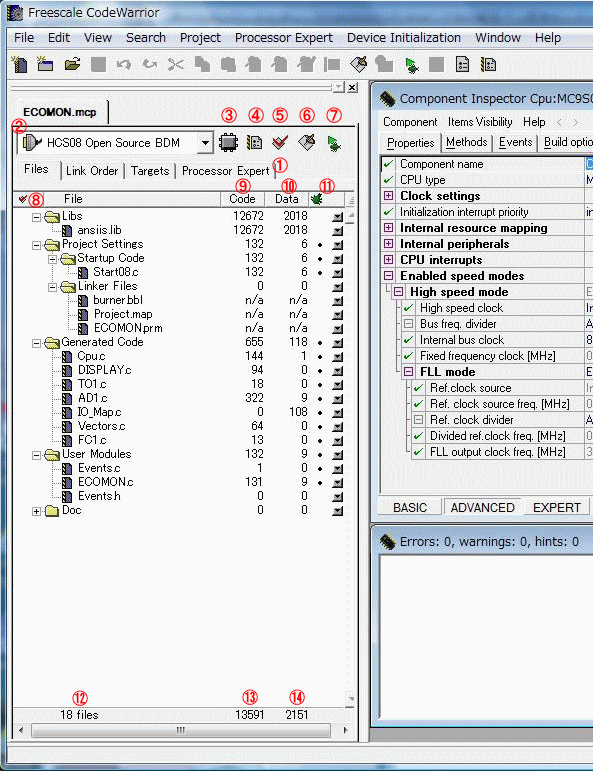
Task: Toggle the debug dot for IO_Map.c
Action: pos(320,412)
